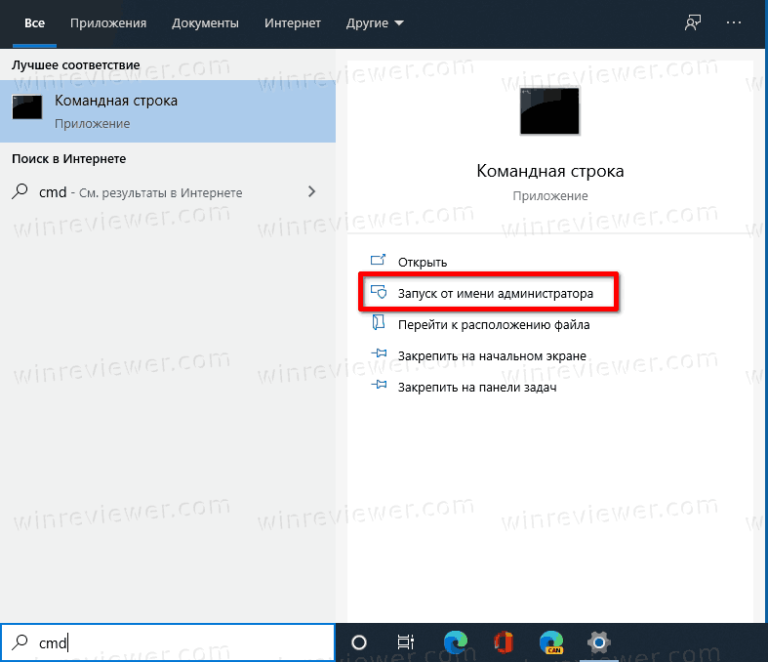Image resolution: width=768 pixels, height=662 pixels.
Task: Launch Microsoft Edge from taskbar
Action: click(x=456, y=642)
